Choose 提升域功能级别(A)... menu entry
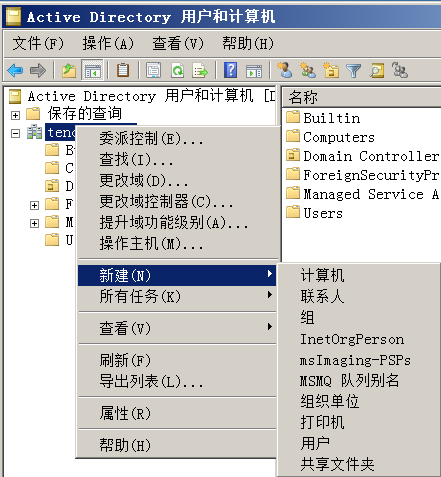Viewport: 441px width, 477px height. 177,222
